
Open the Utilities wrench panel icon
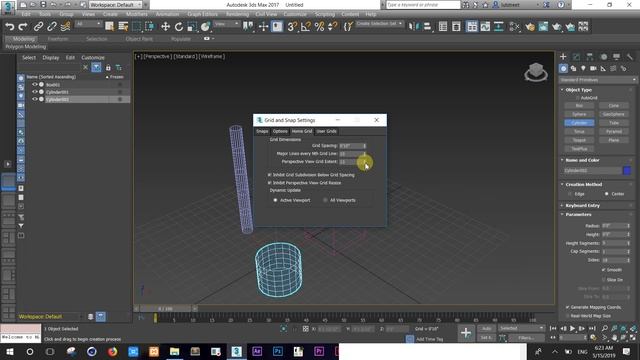click(630, 57)
